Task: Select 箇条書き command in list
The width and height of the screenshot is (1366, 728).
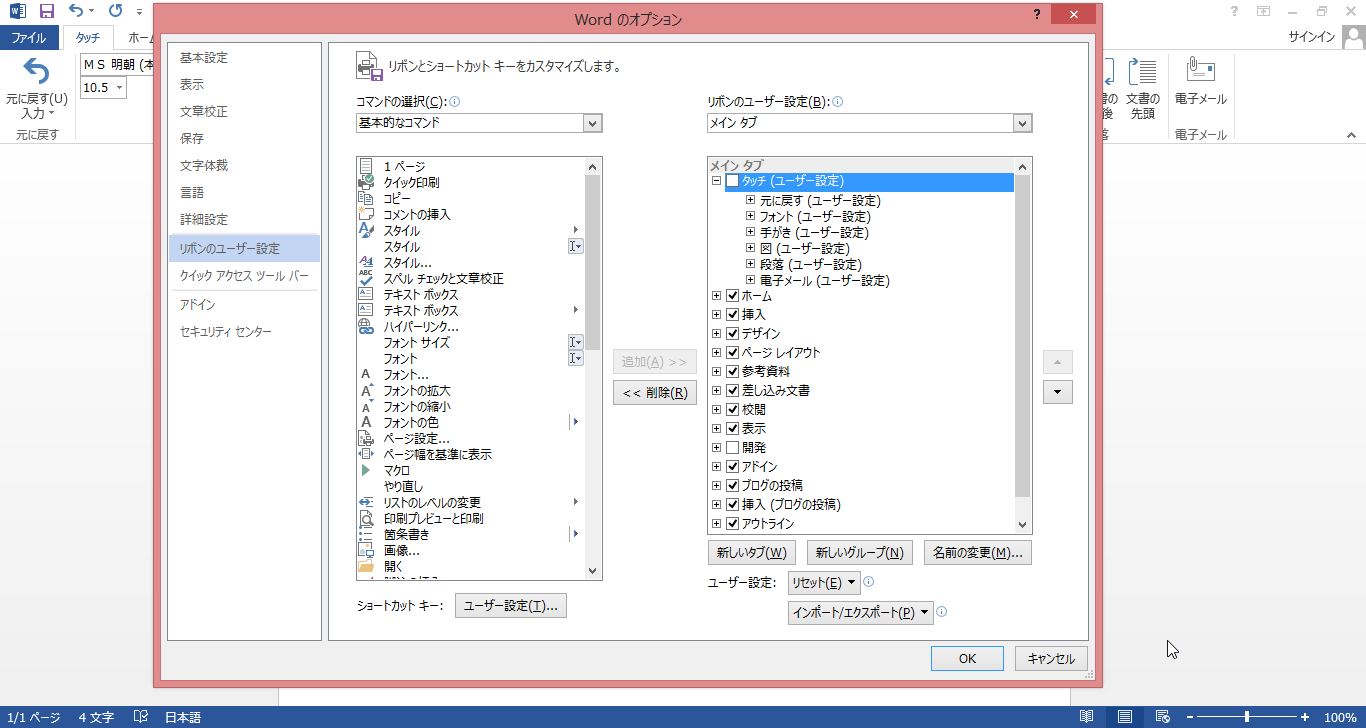Action: click(406, 534)
